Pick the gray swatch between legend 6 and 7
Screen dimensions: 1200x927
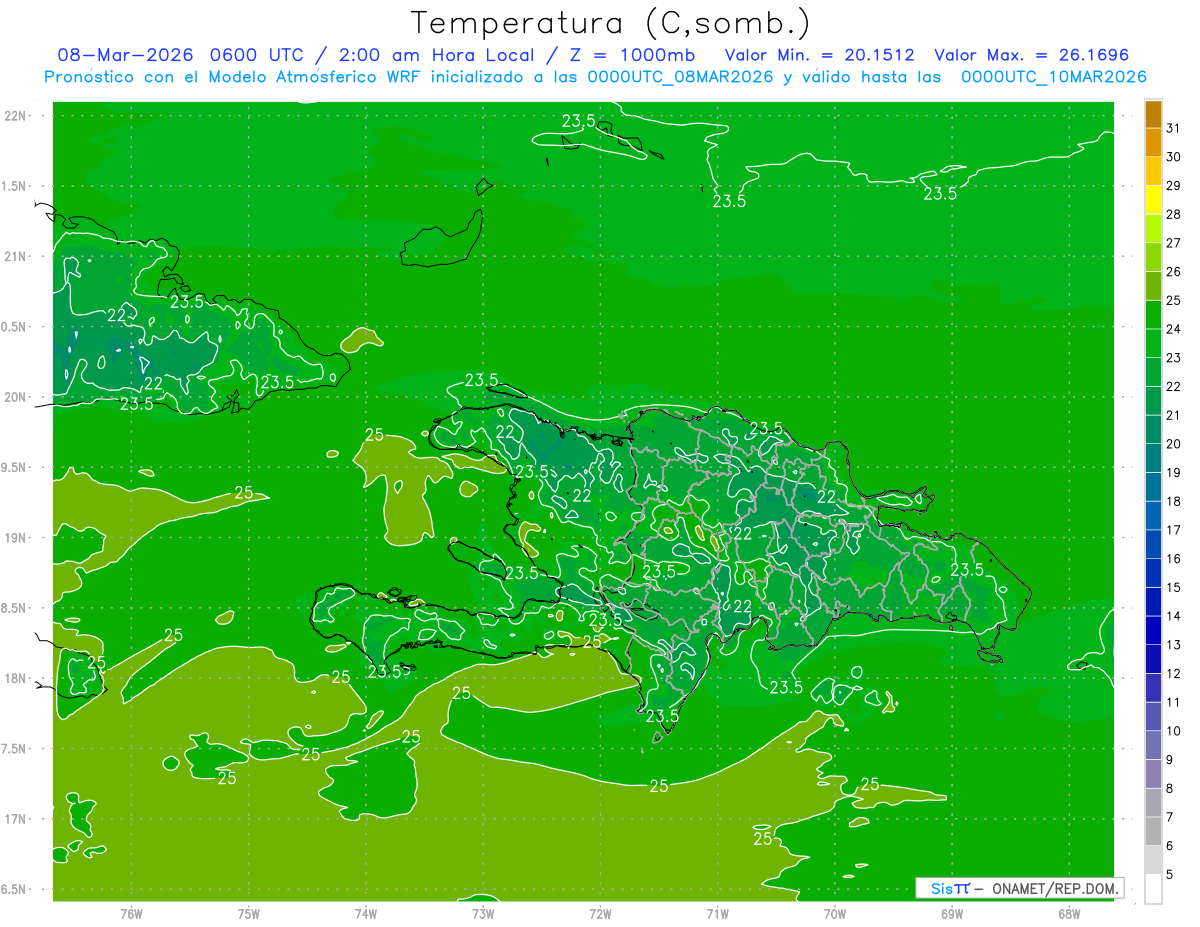point(1153,831)
